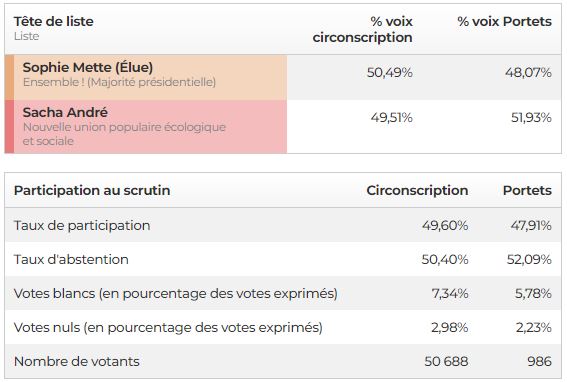Select the 51,93% Portets value for Sacha André
The height and width of the screenshot is (382, 567).
(531, 118)
